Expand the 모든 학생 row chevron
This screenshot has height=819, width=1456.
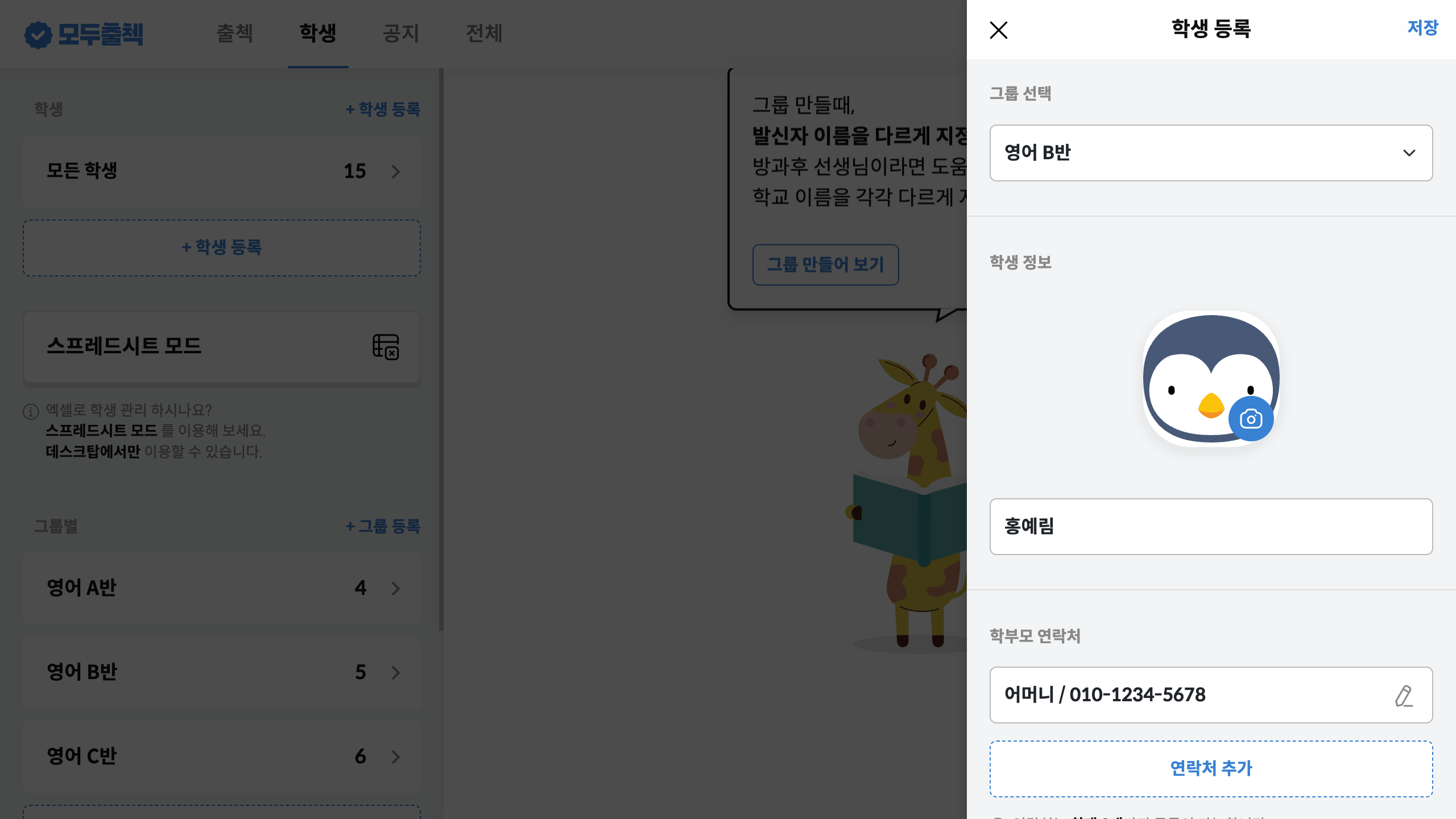(396, 171)
